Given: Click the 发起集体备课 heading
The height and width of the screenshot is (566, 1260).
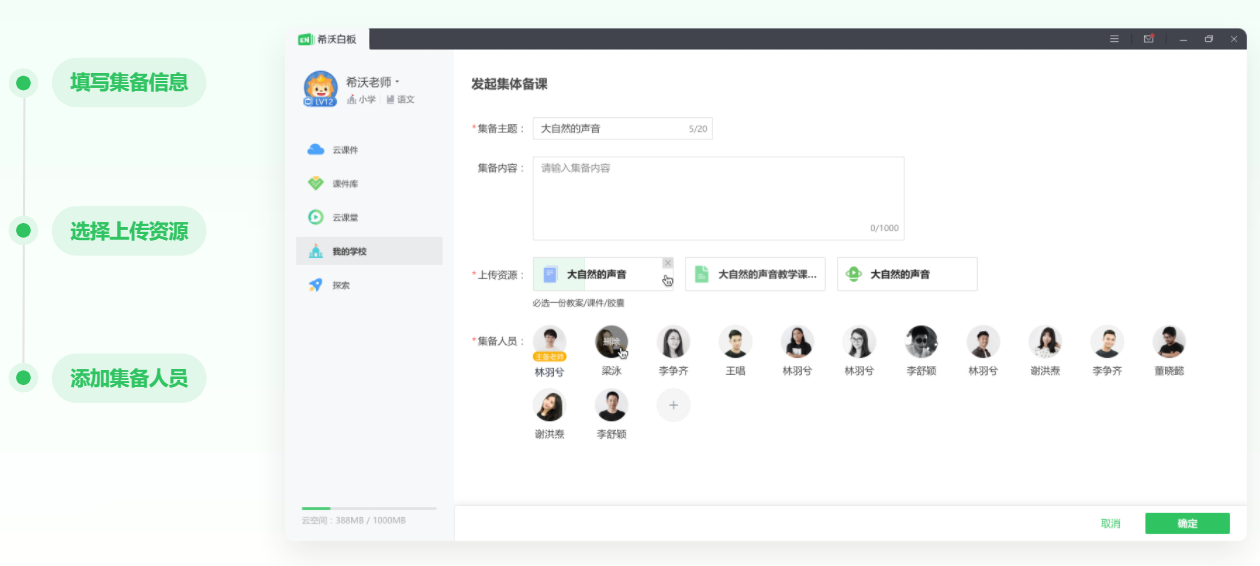Looking at the screenshot, I should [x=509, y=84].
